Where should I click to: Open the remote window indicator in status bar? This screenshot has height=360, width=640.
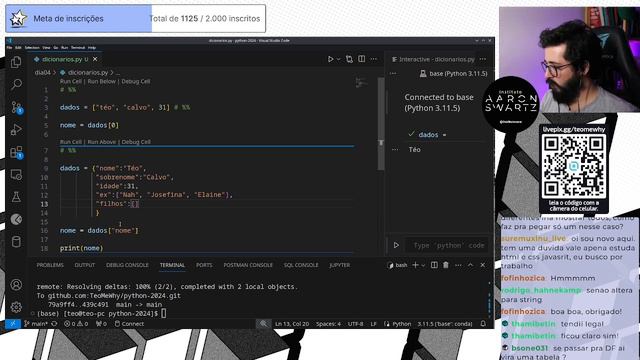tap(13, 324)
